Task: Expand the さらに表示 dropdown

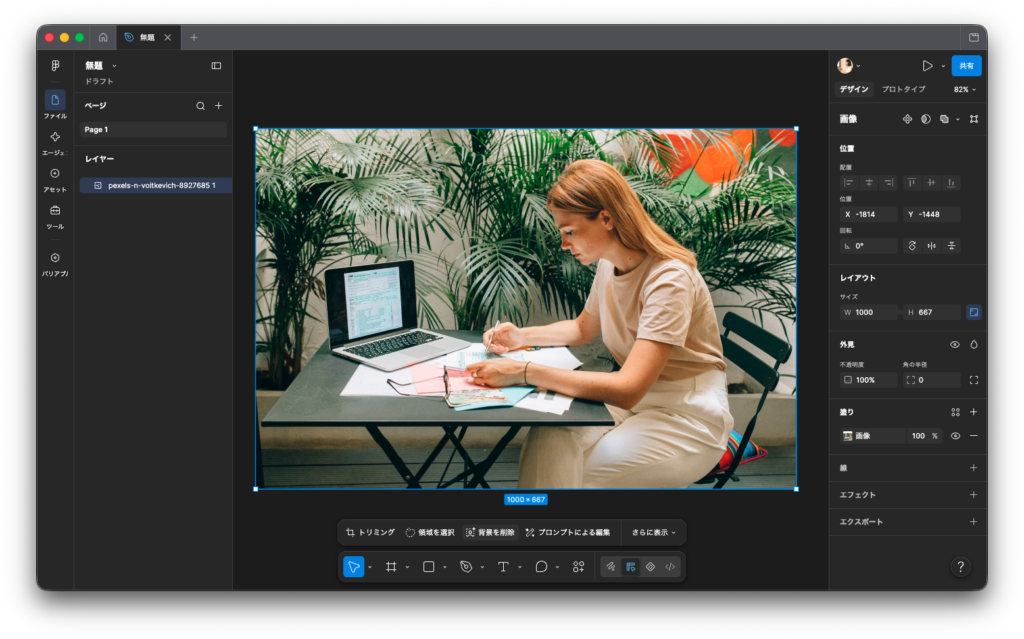Action: click(x=654, y=532)
